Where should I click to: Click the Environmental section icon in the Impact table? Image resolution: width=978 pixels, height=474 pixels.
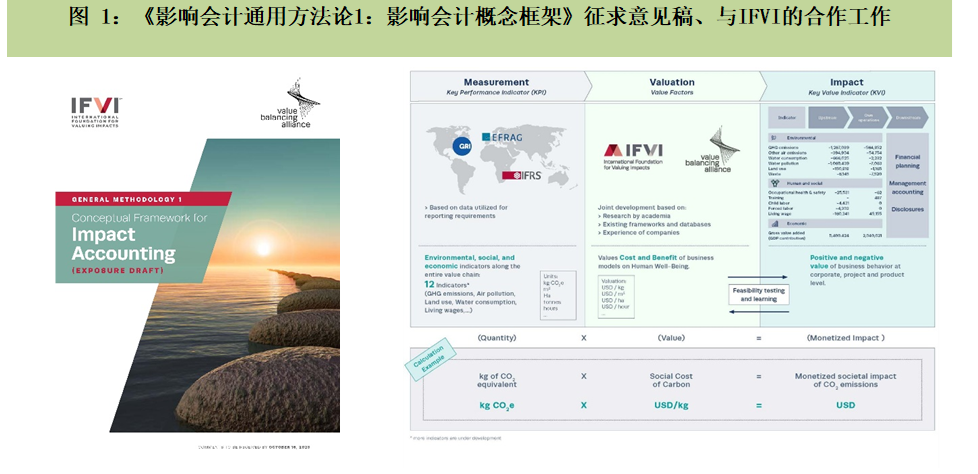[773, 137]
